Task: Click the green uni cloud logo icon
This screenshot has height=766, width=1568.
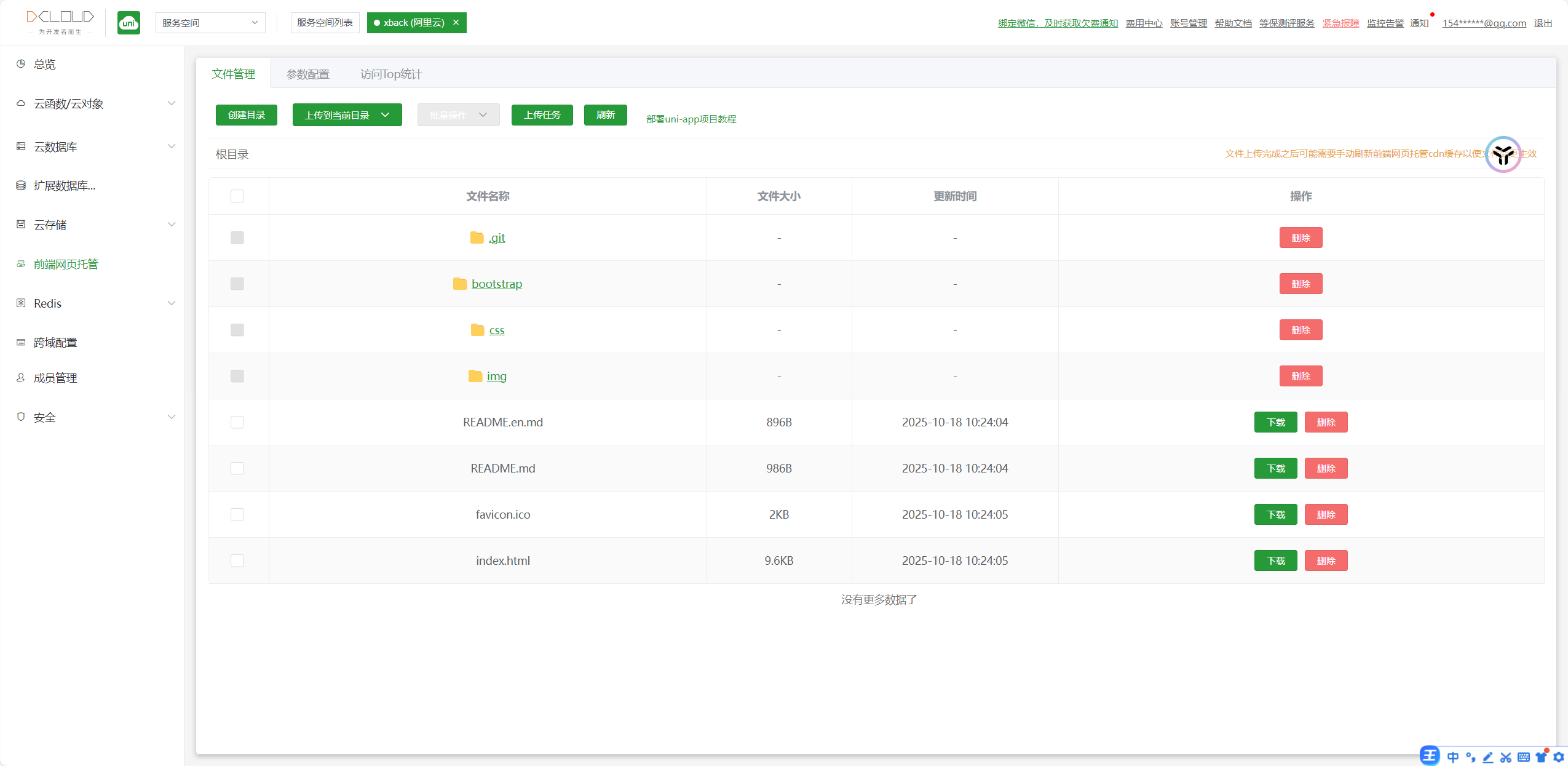Action: (129, 23)
